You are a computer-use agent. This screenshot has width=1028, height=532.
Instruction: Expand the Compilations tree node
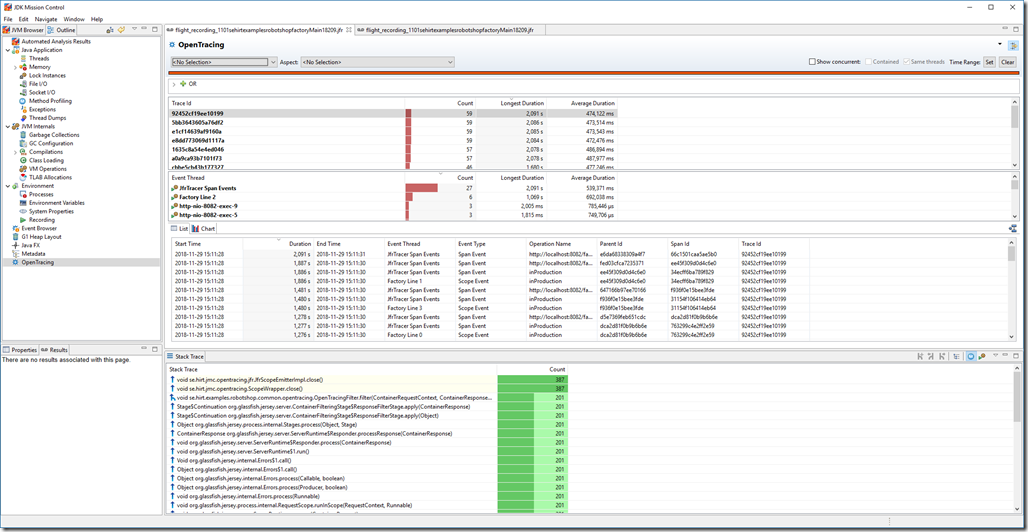pyautogui.click(x=15, y=152)
